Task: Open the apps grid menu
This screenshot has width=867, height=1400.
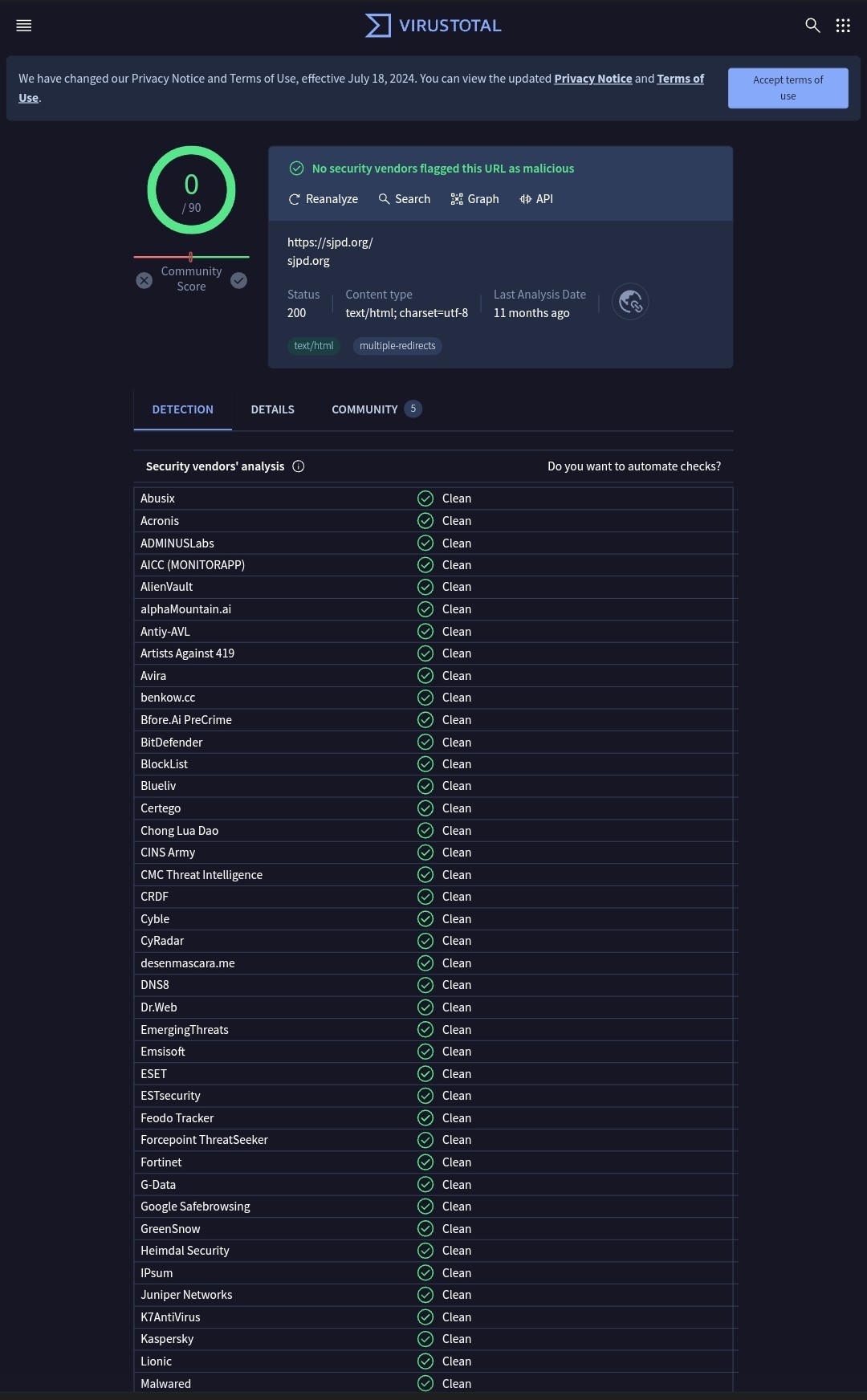Action: 843,26
